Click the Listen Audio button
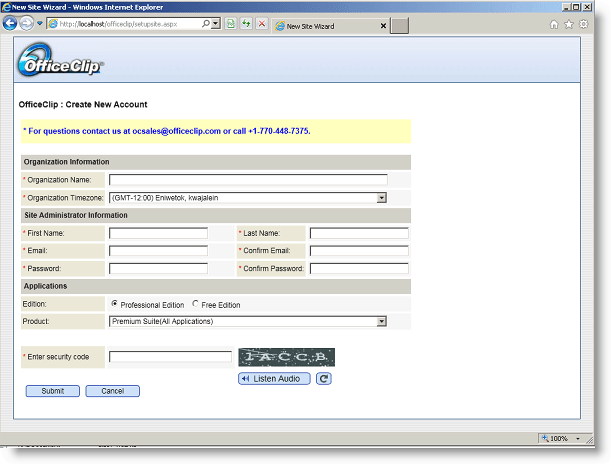 (x=274, y=379)
